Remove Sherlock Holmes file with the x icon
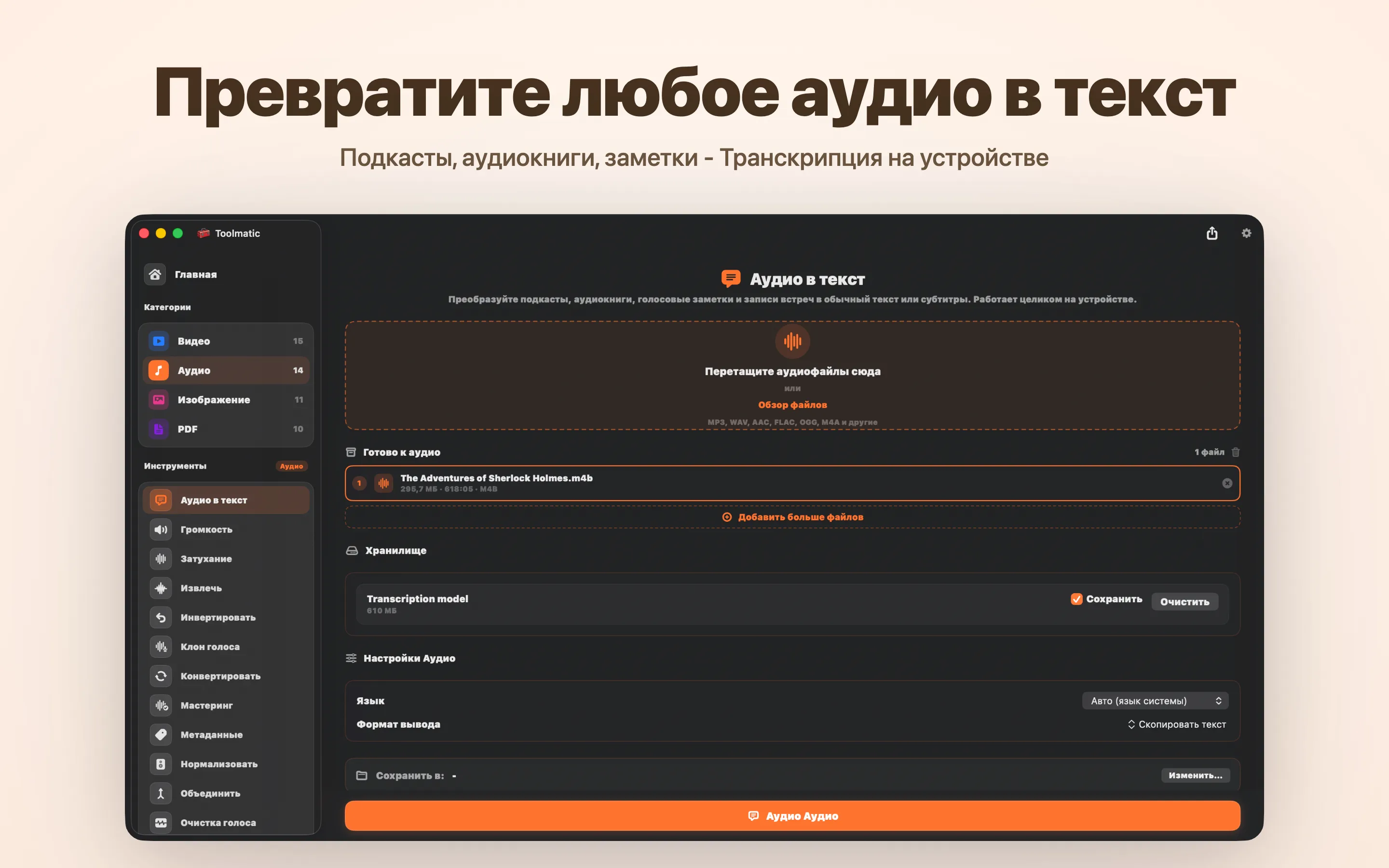Image resolution: width=1389 pixels, height=868 pixels. [1226, 483]
